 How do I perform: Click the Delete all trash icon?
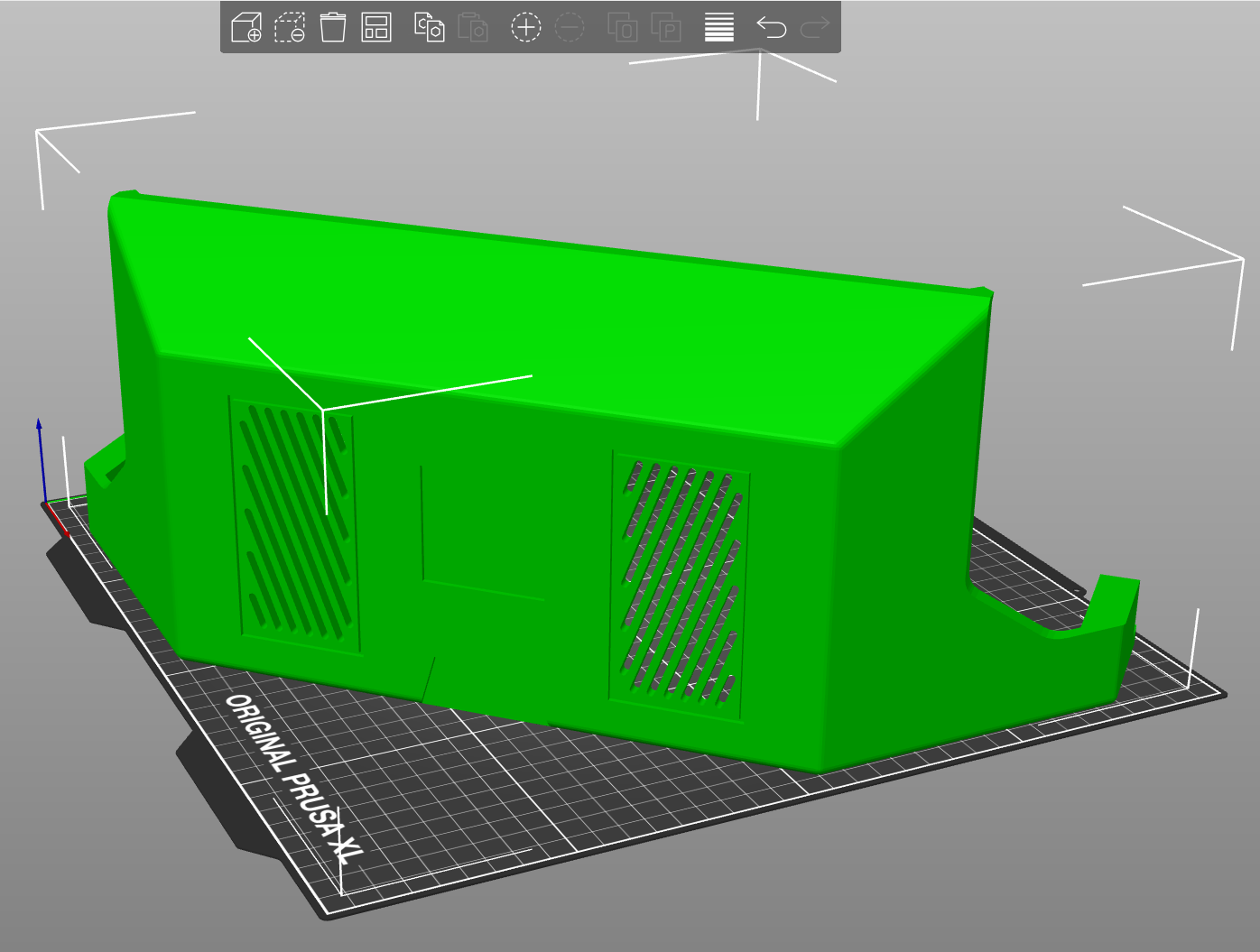[333, 27]
